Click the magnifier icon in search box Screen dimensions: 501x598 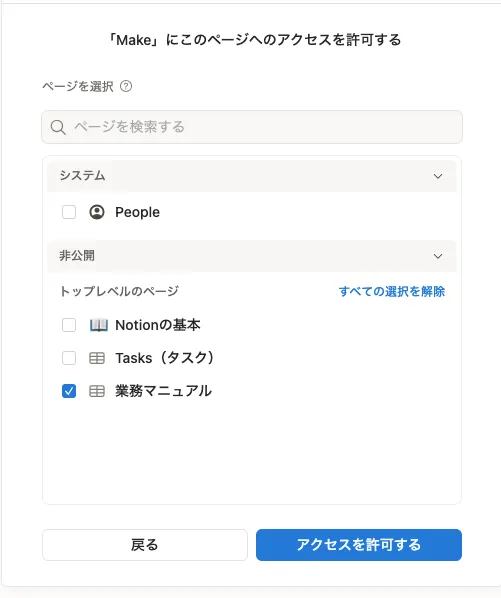[x=58, y=127]
